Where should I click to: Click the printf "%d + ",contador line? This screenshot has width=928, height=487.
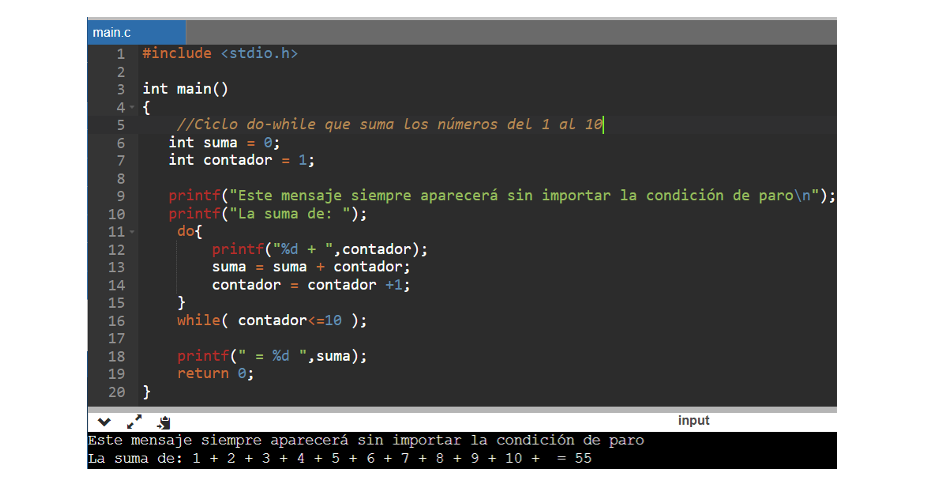pyautogui.click(x=320, y=249)
